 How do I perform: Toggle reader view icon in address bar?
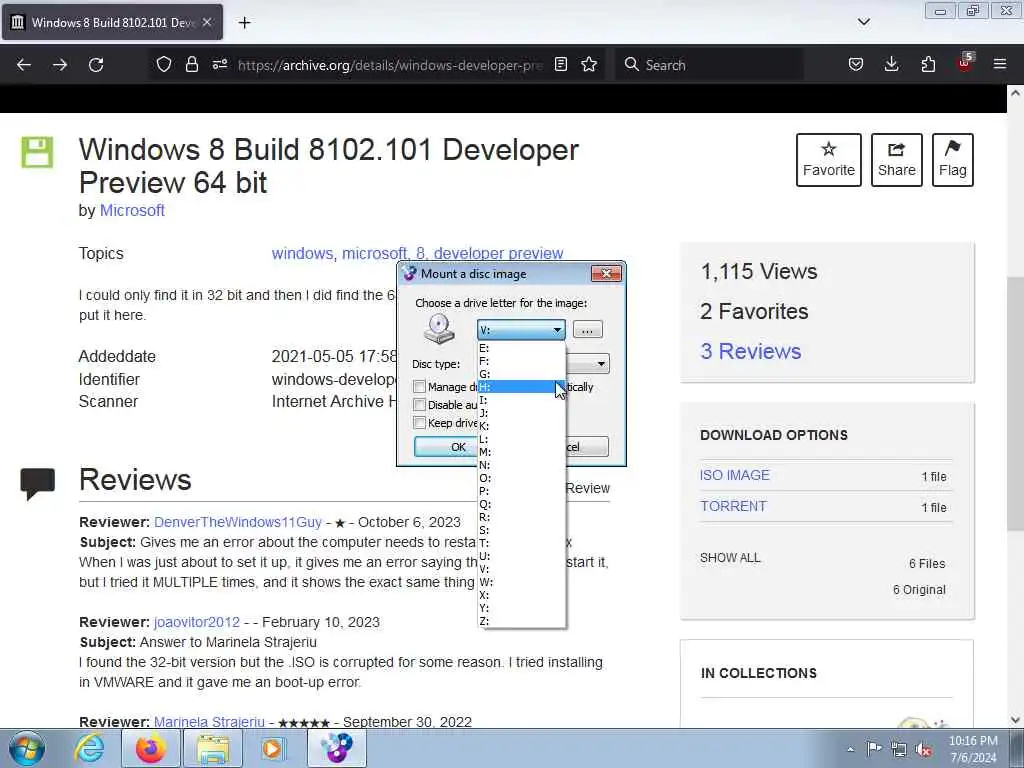(x=560, y=64)
